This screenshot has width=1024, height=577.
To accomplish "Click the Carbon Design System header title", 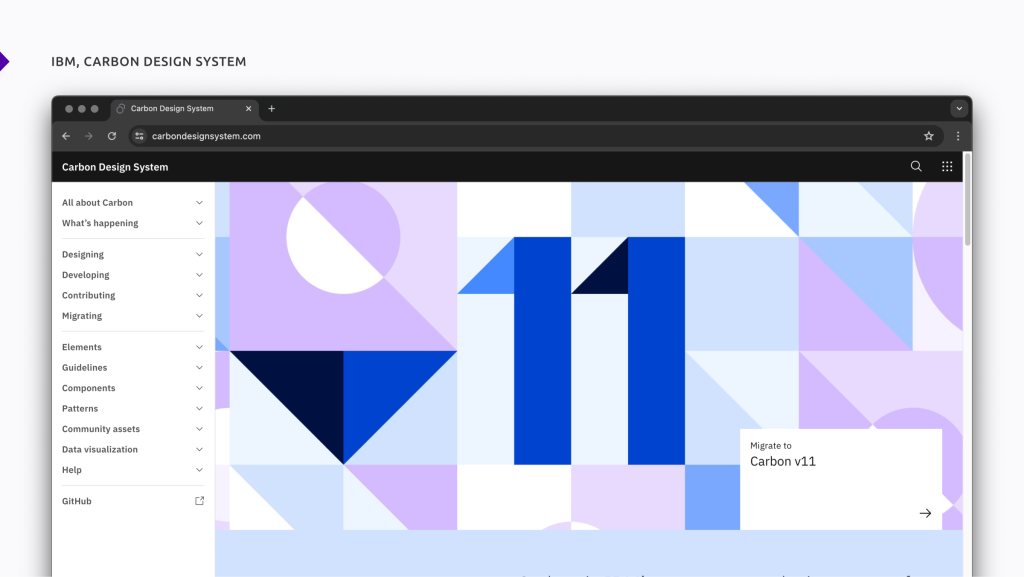I will (x=115, y=167).
